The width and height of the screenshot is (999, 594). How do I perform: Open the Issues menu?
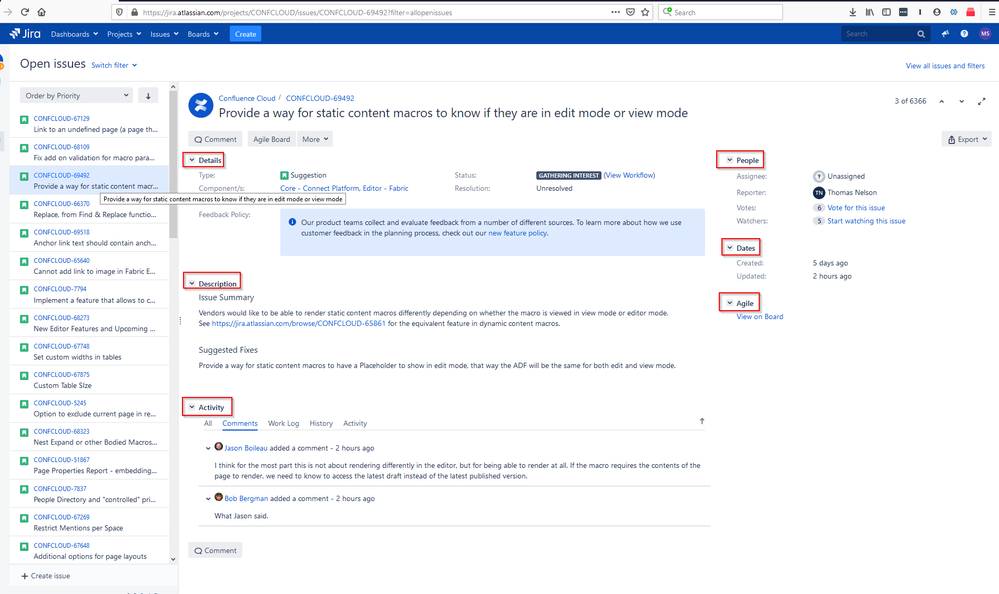(164, 34)
